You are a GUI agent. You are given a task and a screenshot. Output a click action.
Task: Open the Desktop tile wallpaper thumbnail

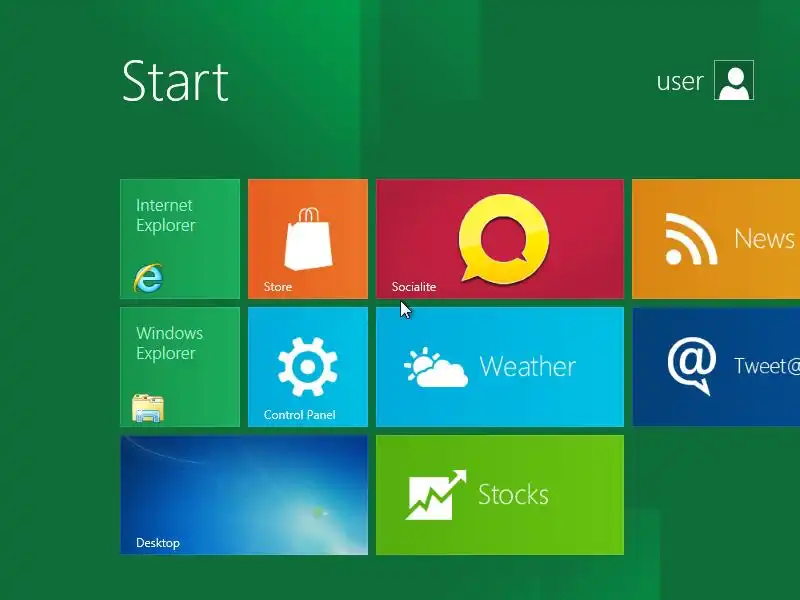pos(244,494)
